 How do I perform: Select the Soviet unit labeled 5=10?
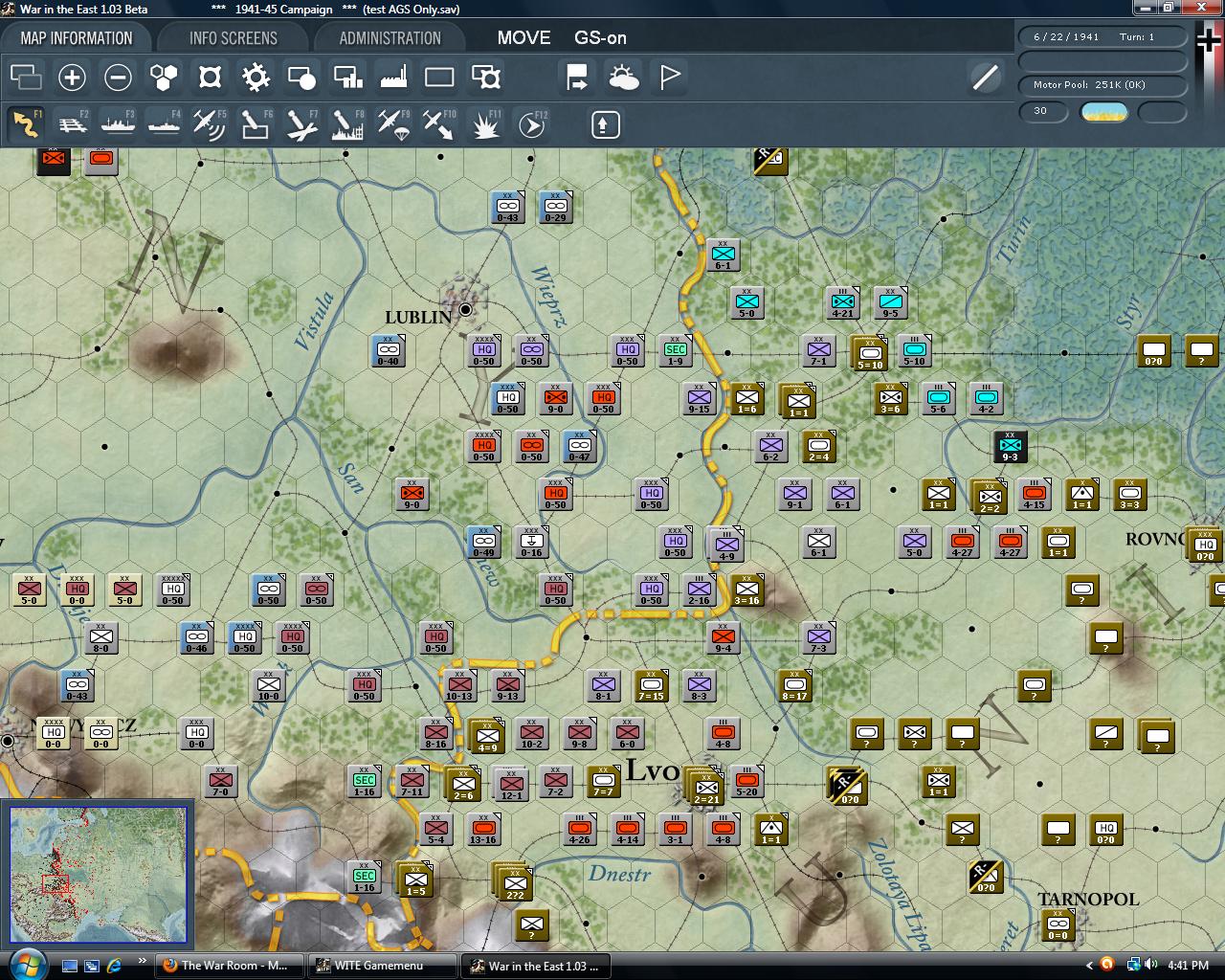pos(869,352)
